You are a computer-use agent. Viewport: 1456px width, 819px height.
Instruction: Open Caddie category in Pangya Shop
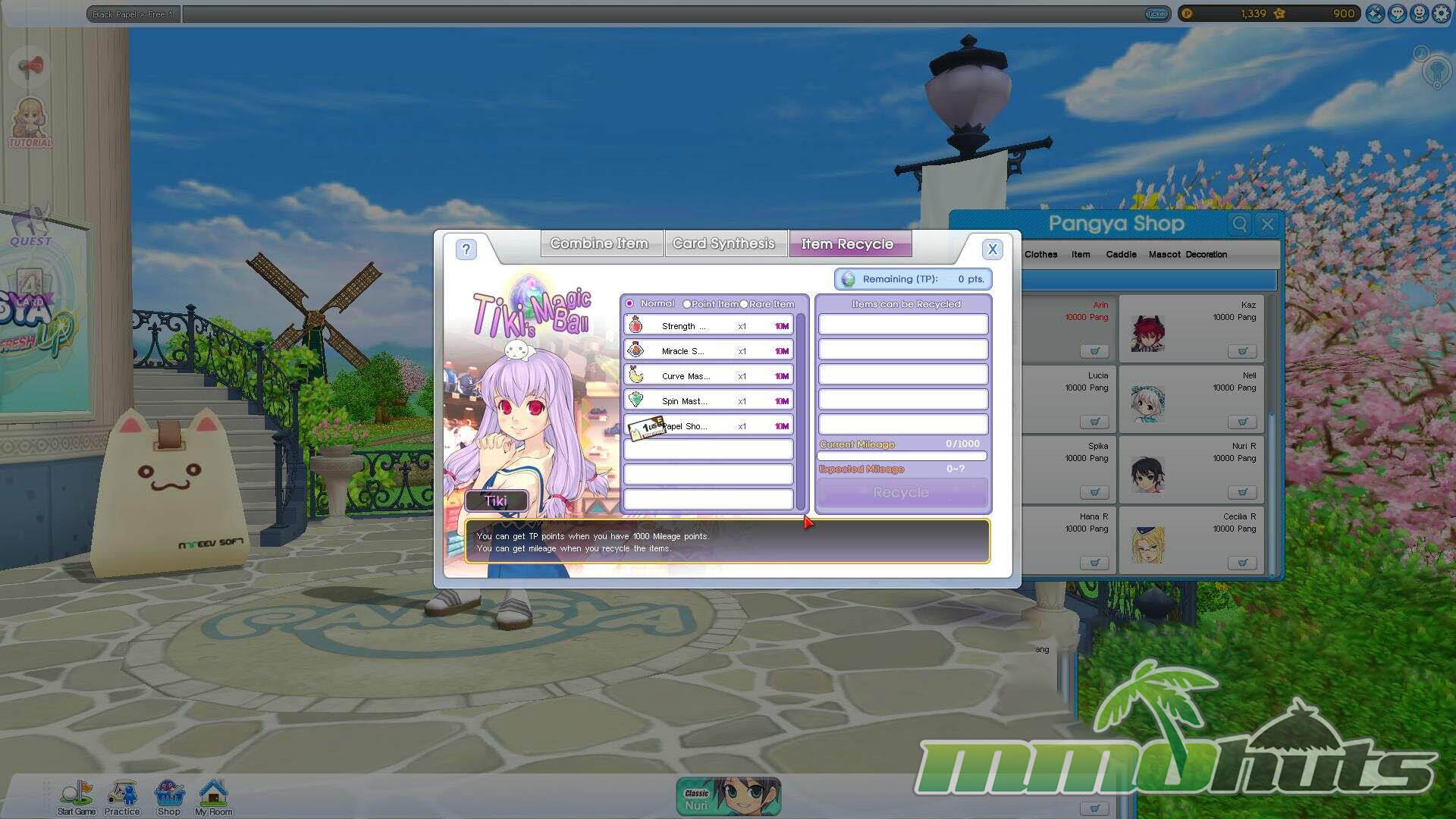click(x=1121, y=255)
